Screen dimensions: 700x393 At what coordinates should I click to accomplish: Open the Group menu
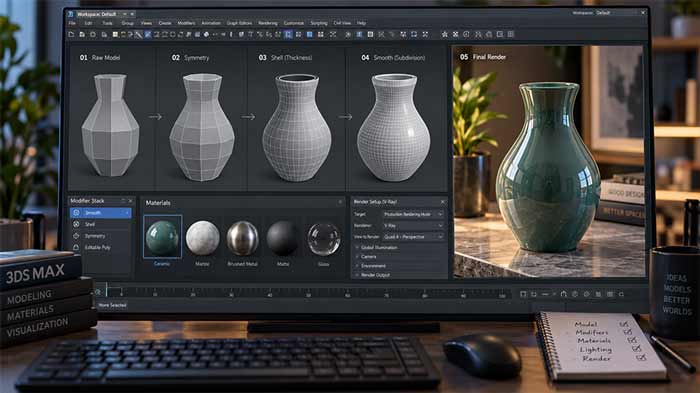127,23
